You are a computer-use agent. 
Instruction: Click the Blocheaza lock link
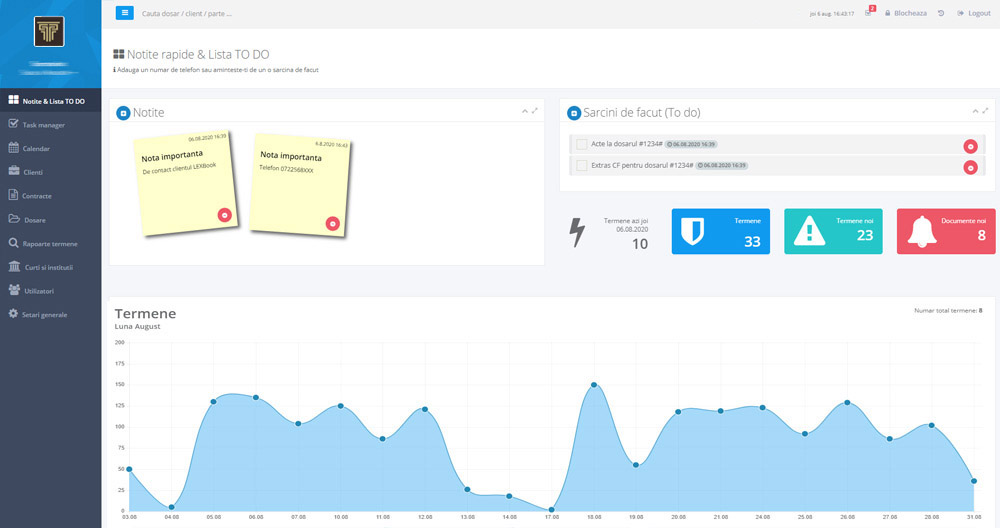[x=905, y=13]
